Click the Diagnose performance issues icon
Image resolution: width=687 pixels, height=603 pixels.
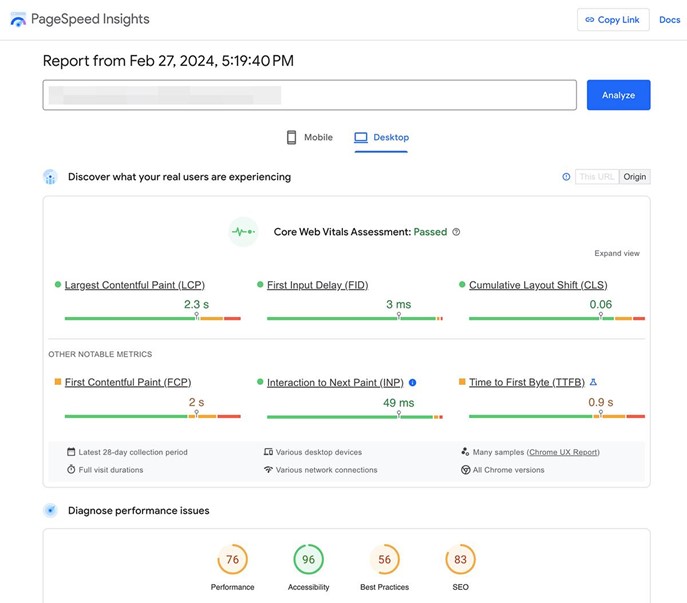[x=50, y=511]
